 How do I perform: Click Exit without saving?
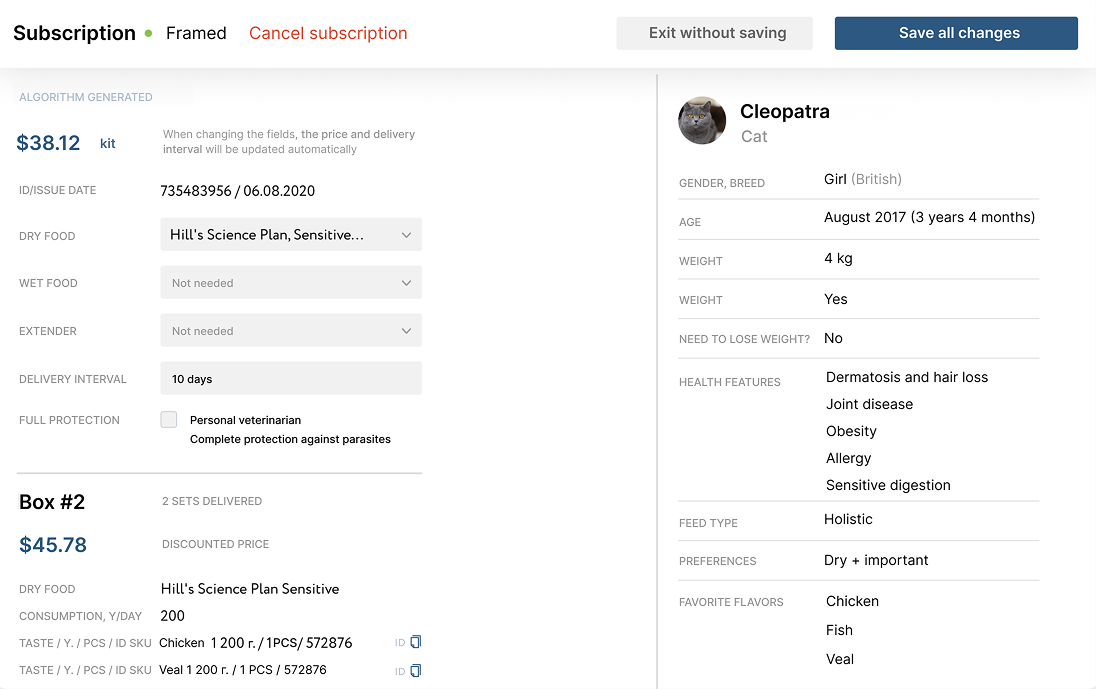[714, 33]
